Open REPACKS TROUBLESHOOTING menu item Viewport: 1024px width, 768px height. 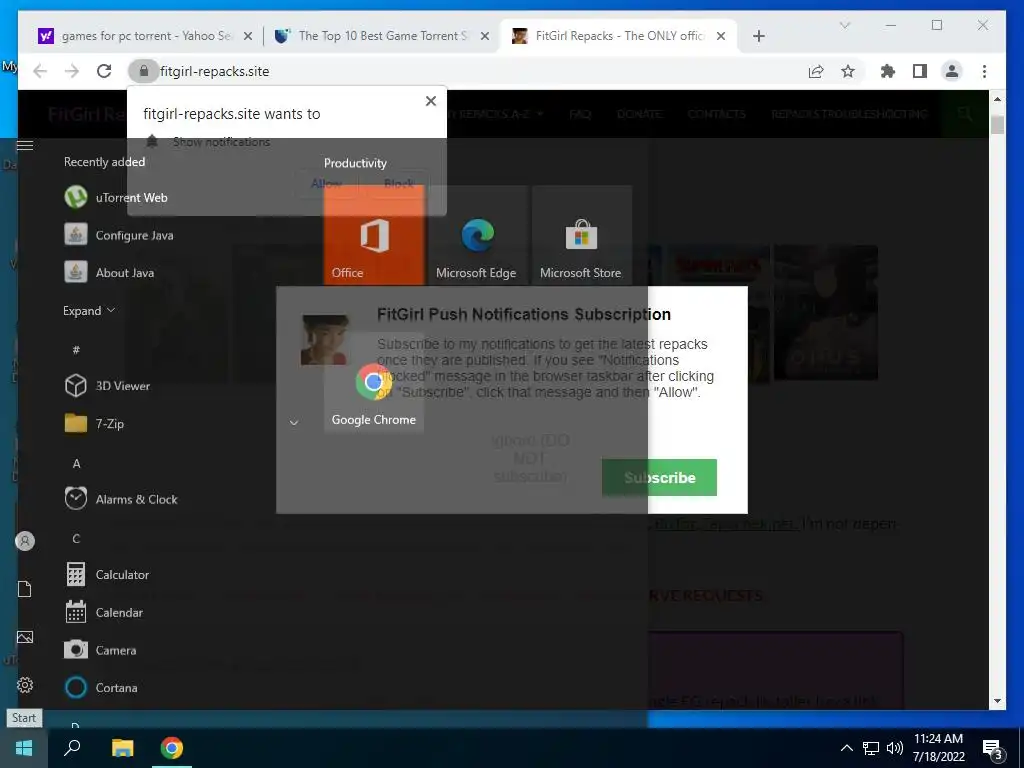click(x=849, y=114)
